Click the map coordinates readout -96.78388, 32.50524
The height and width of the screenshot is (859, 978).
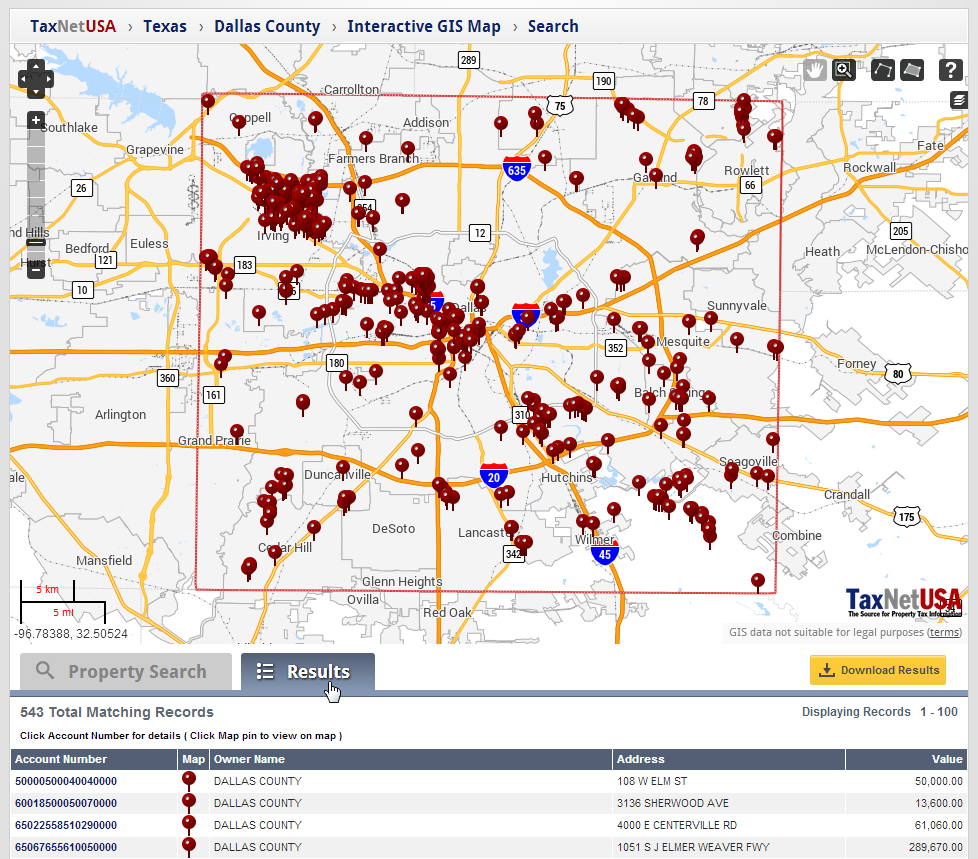tap(71, 634)
